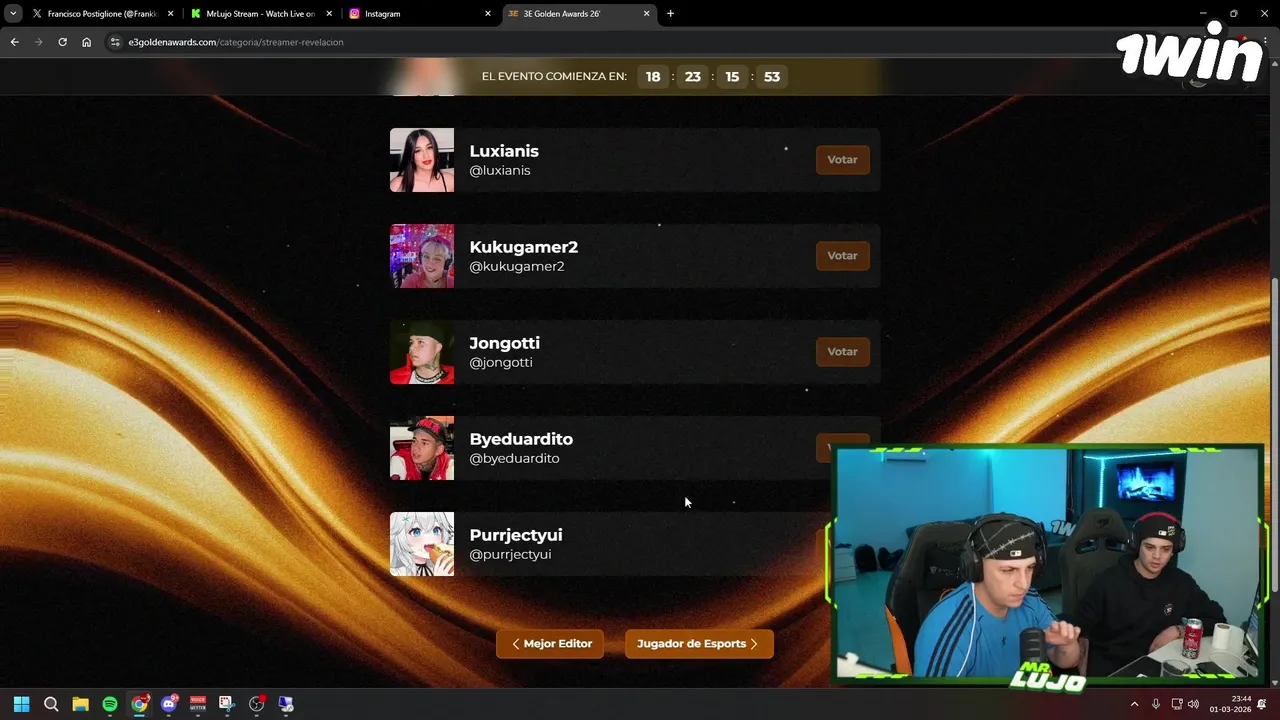The height and width of the screenshot is (720, 1280).
Task: Open the Voicemeeter taskbar app
Action: point(198,704)
